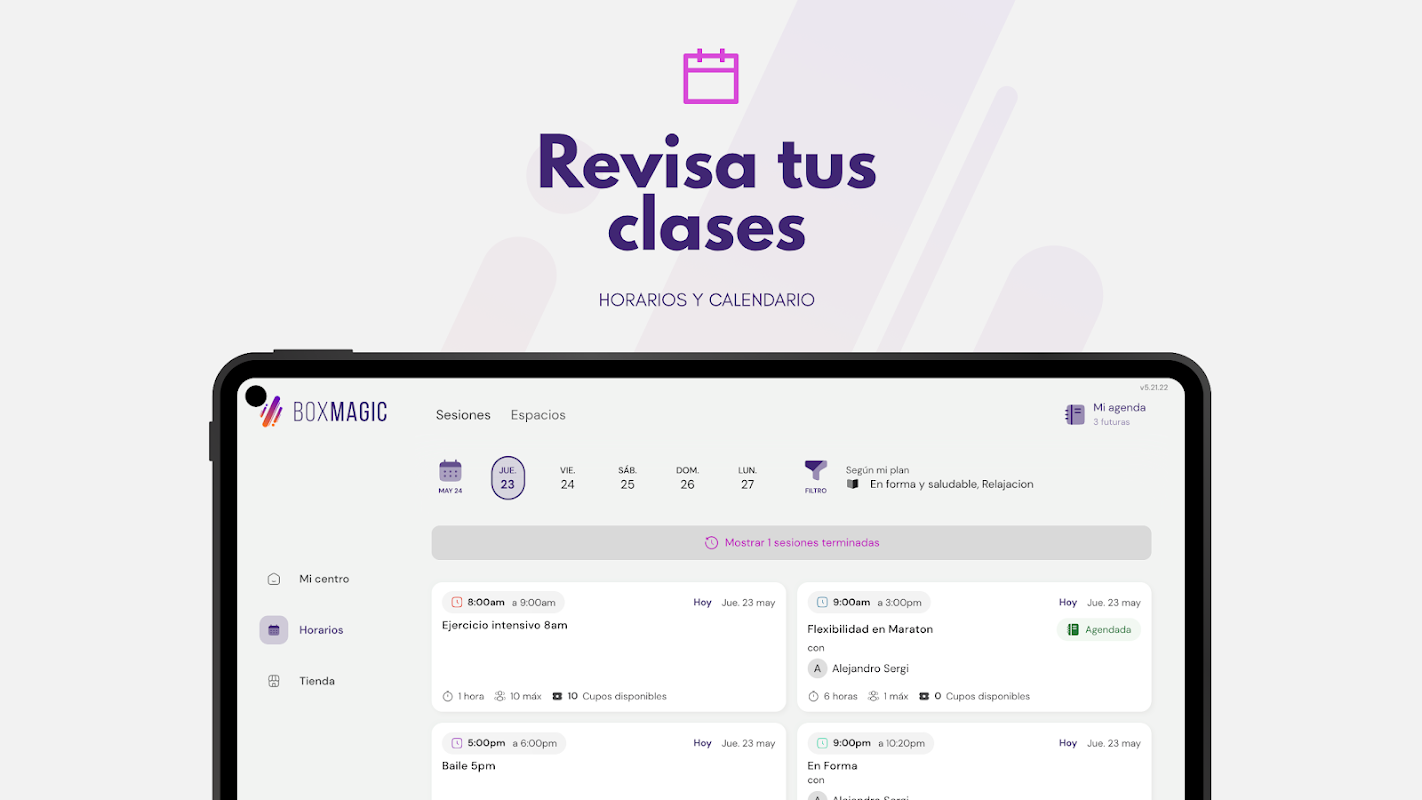Open the En Forma session title
This screenshot has width=1422, height=800.
832,766
